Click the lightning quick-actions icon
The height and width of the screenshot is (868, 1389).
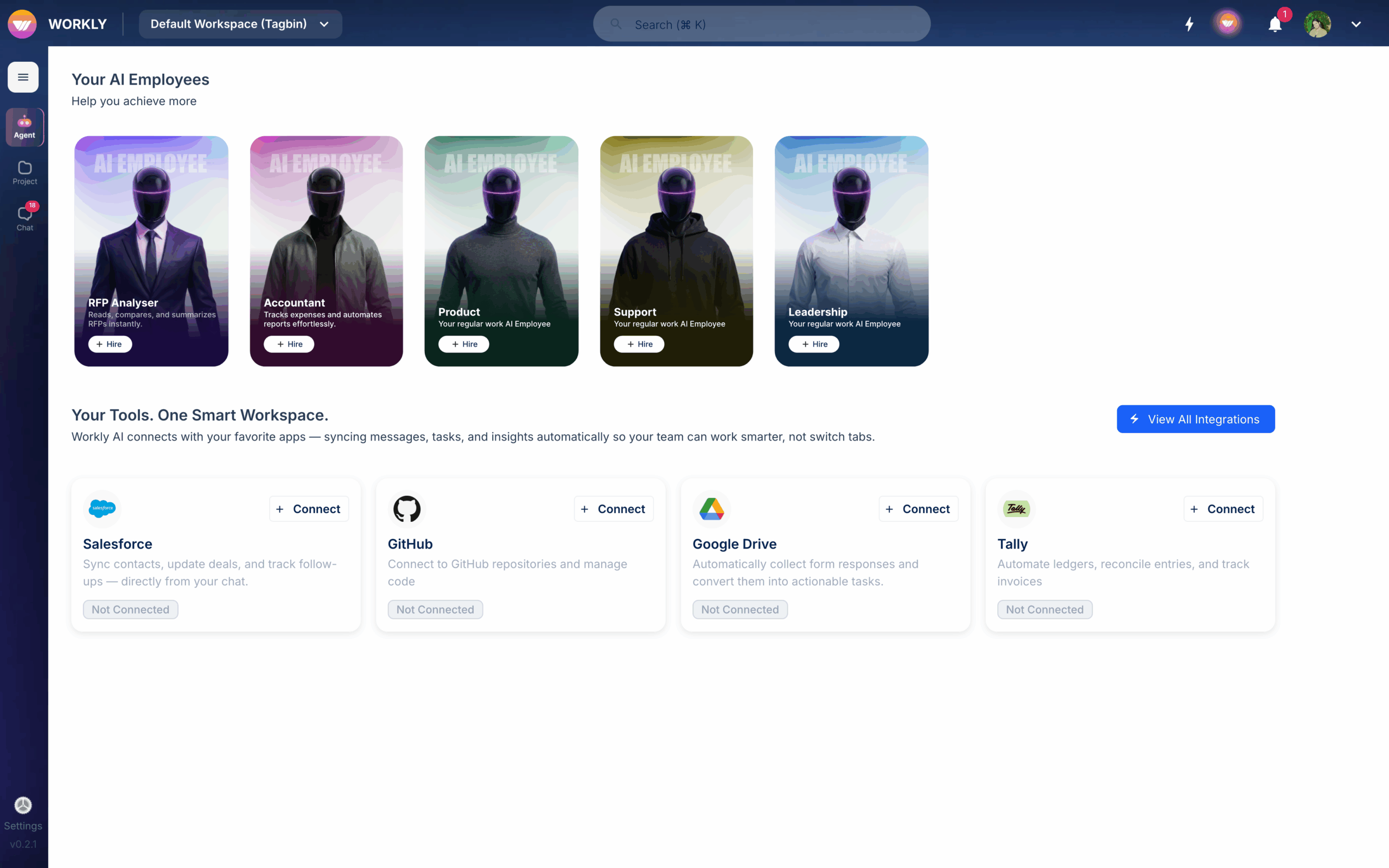tap(1189, 24)
